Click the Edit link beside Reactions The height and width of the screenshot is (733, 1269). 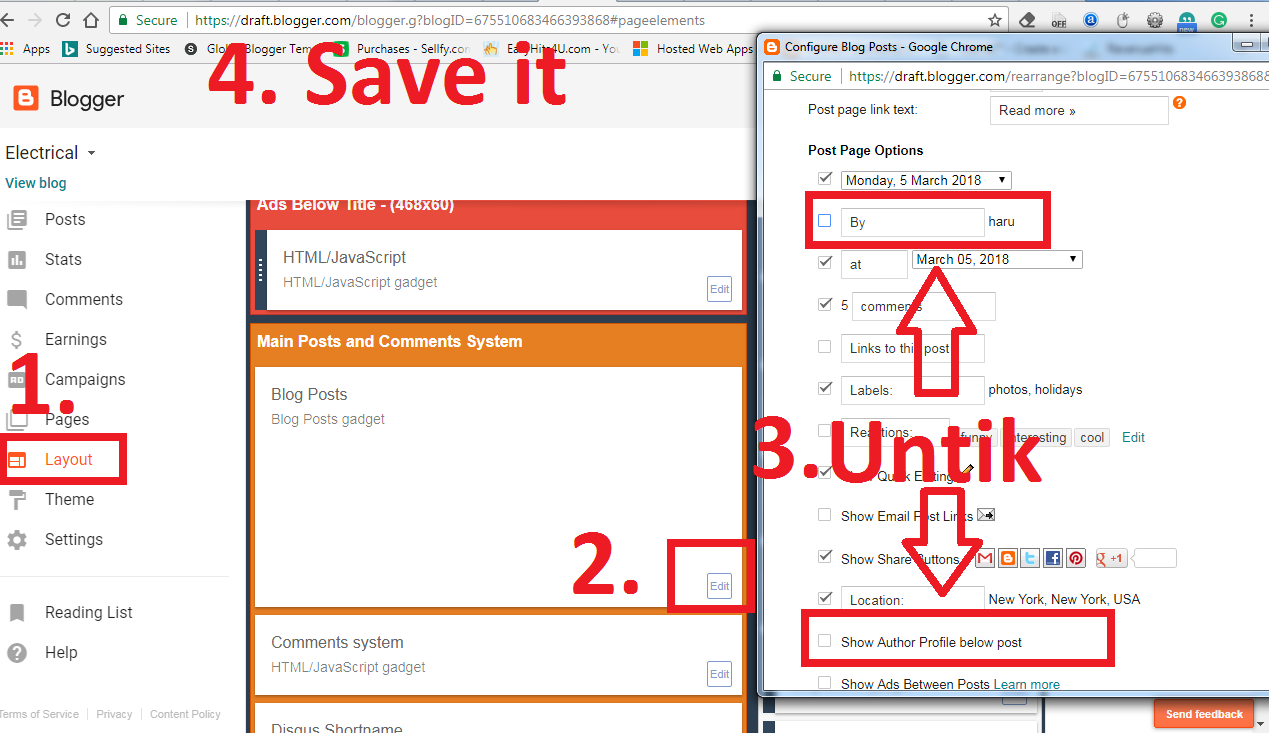pyautogui.click(x=1133, y=437)
